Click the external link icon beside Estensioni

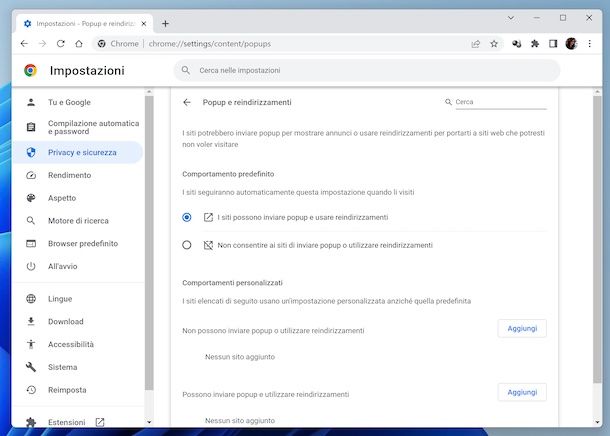[x=100, y=422]
